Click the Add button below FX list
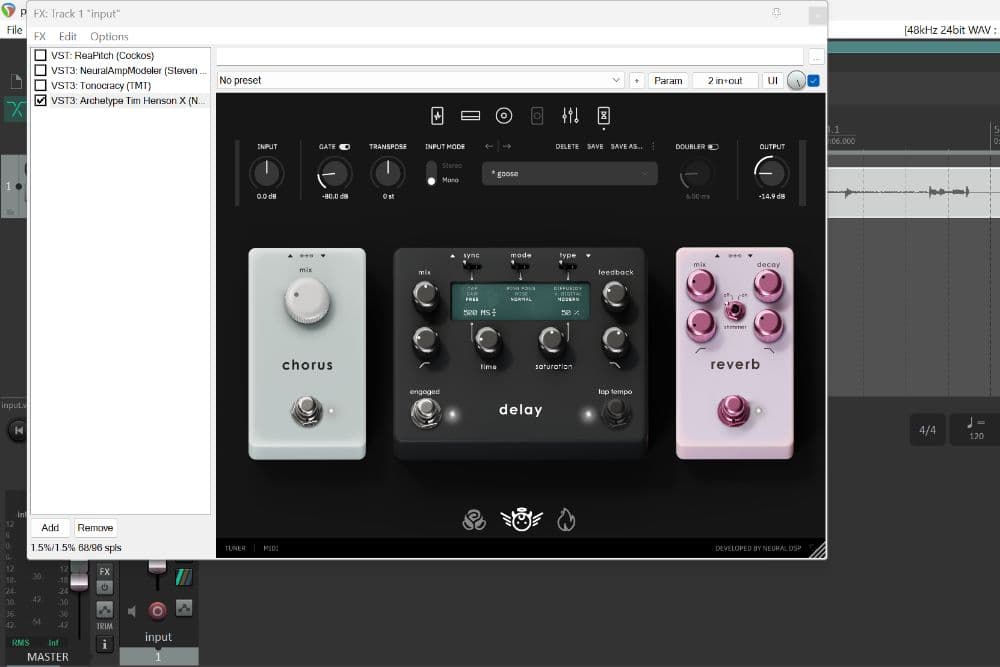Screen dimensions: 1000x667 (x=50, y=527)
